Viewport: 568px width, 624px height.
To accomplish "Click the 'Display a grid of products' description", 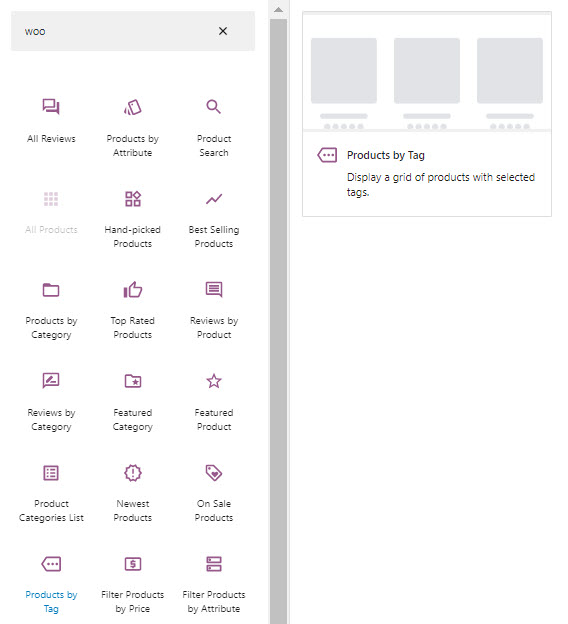I will [441, 184].
